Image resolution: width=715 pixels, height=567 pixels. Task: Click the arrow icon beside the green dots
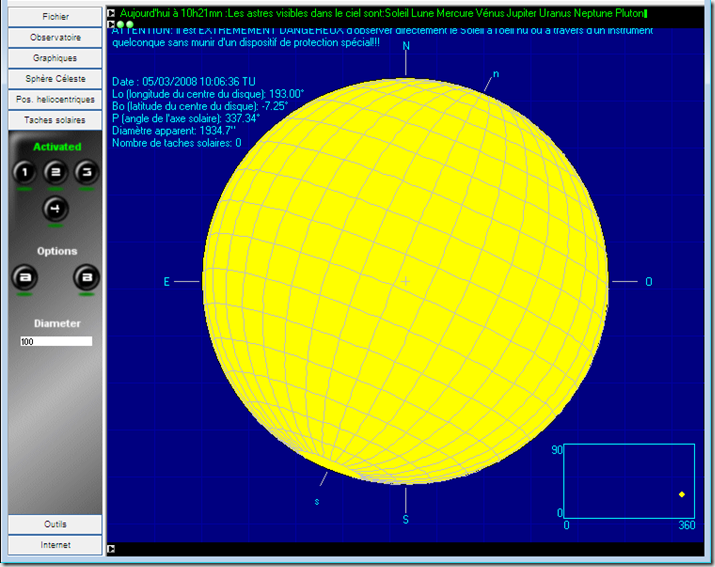[x=111, y=24]
